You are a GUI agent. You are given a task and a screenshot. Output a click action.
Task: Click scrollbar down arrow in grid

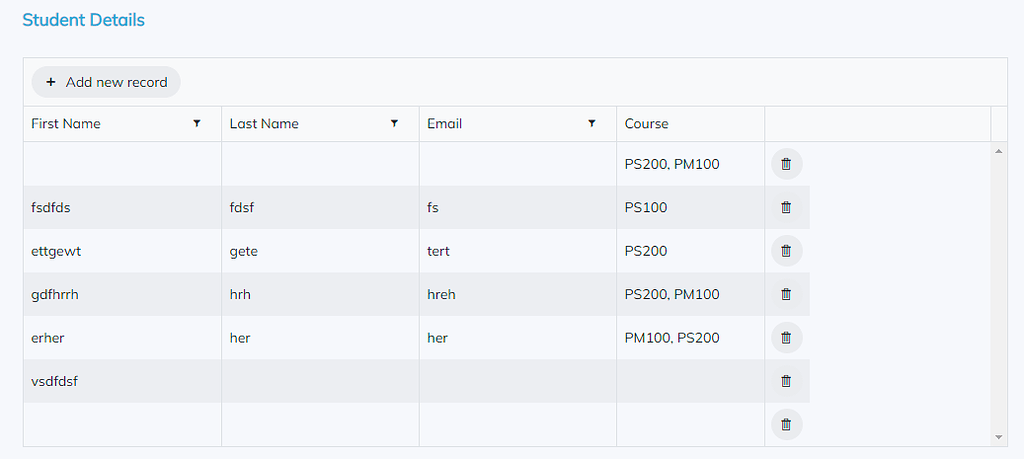pyautogui.click(x=998, y=437)
